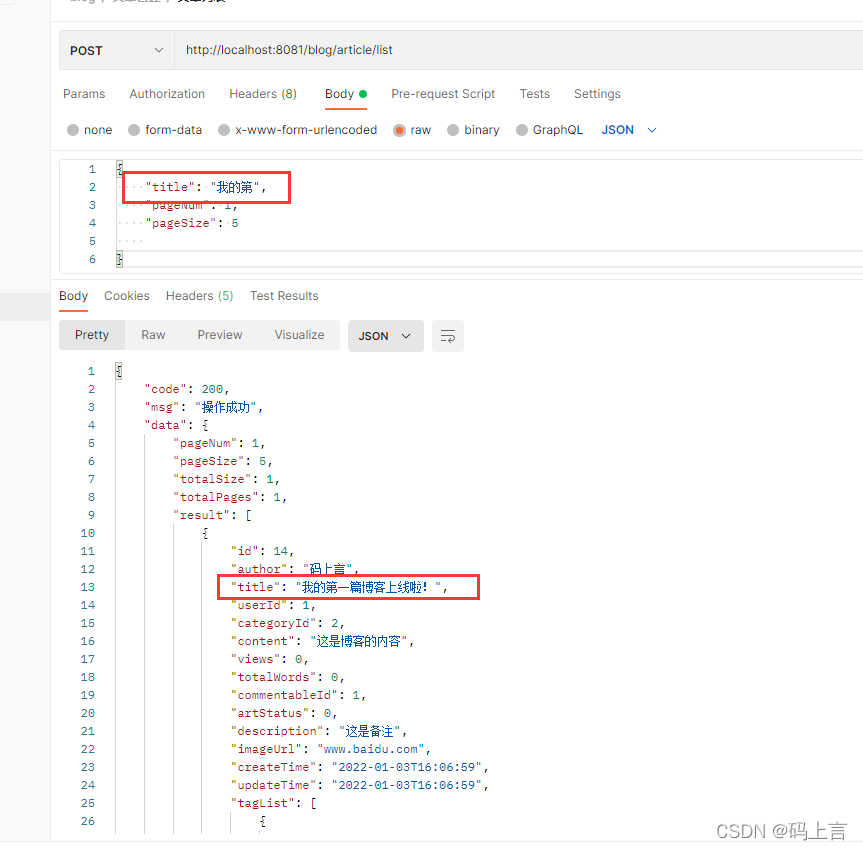Viewport: 863px width, 850px height.
Task: Click response "categoryId": 2 line
Action: pyautogui.click(x=287, y=623)
